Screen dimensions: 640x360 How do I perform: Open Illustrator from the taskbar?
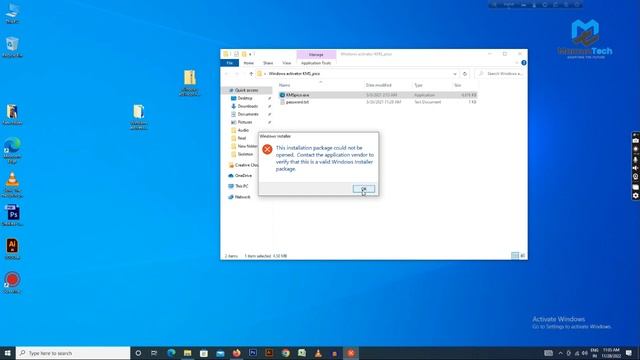point(269,353)
